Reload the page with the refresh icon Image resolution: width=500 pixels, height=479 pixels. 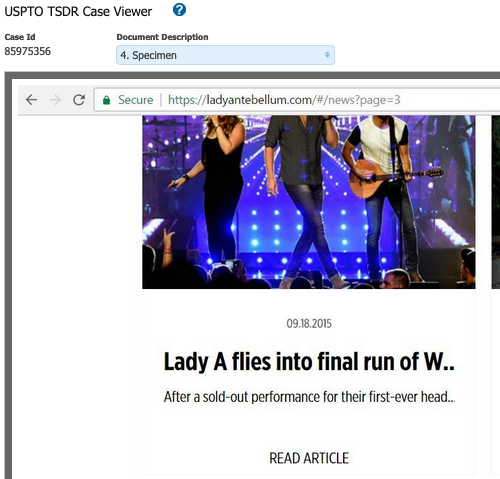[x=79, y=100]
